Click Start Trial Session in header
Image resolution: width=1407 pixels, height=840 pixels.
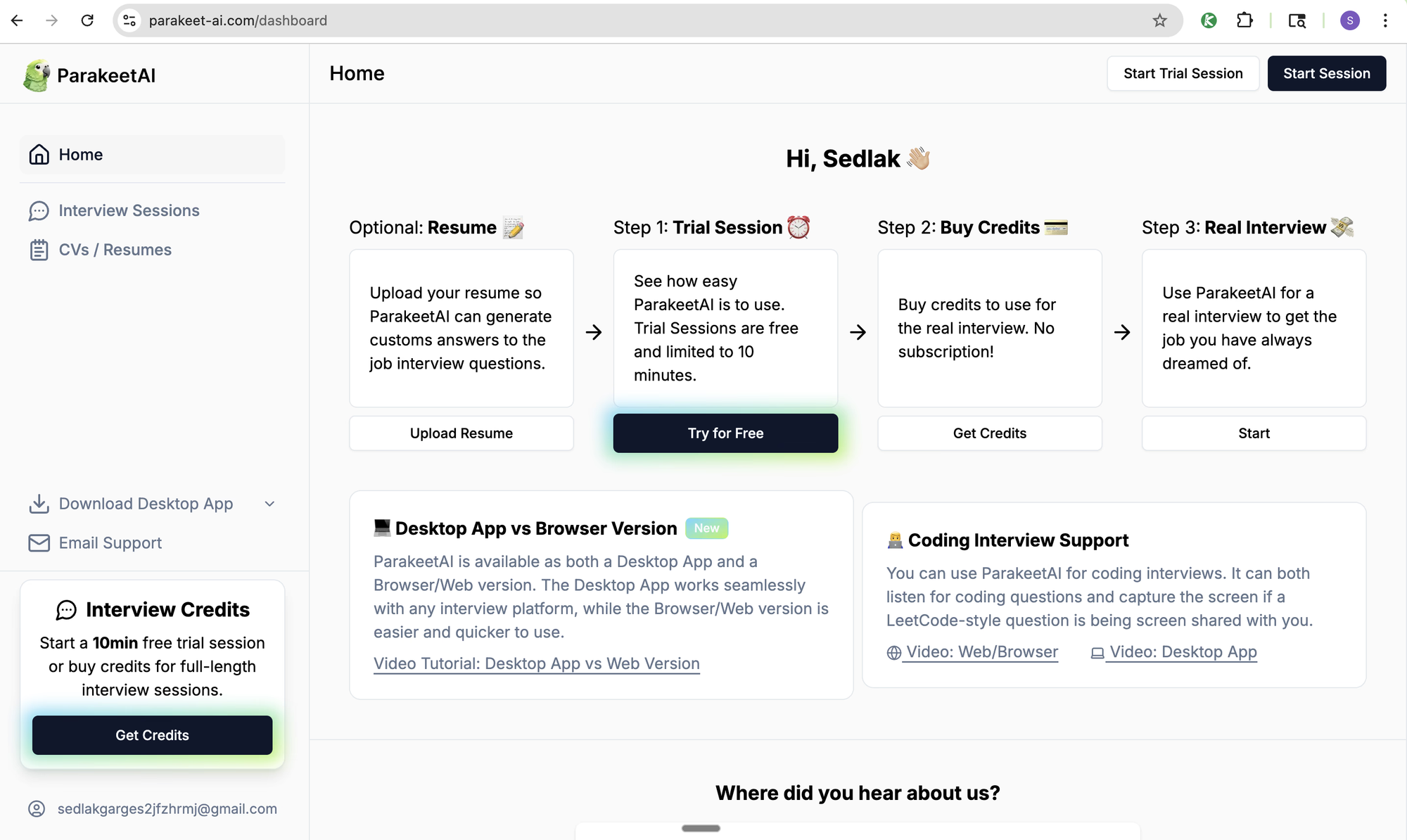pyautogui.click(x=1183, y=73)
